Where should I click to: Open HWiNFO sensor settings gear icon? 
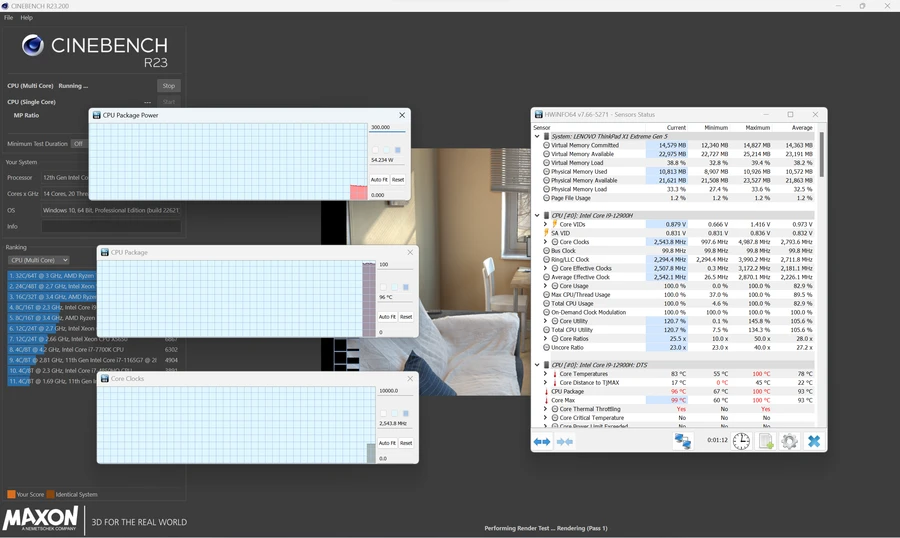789,441
